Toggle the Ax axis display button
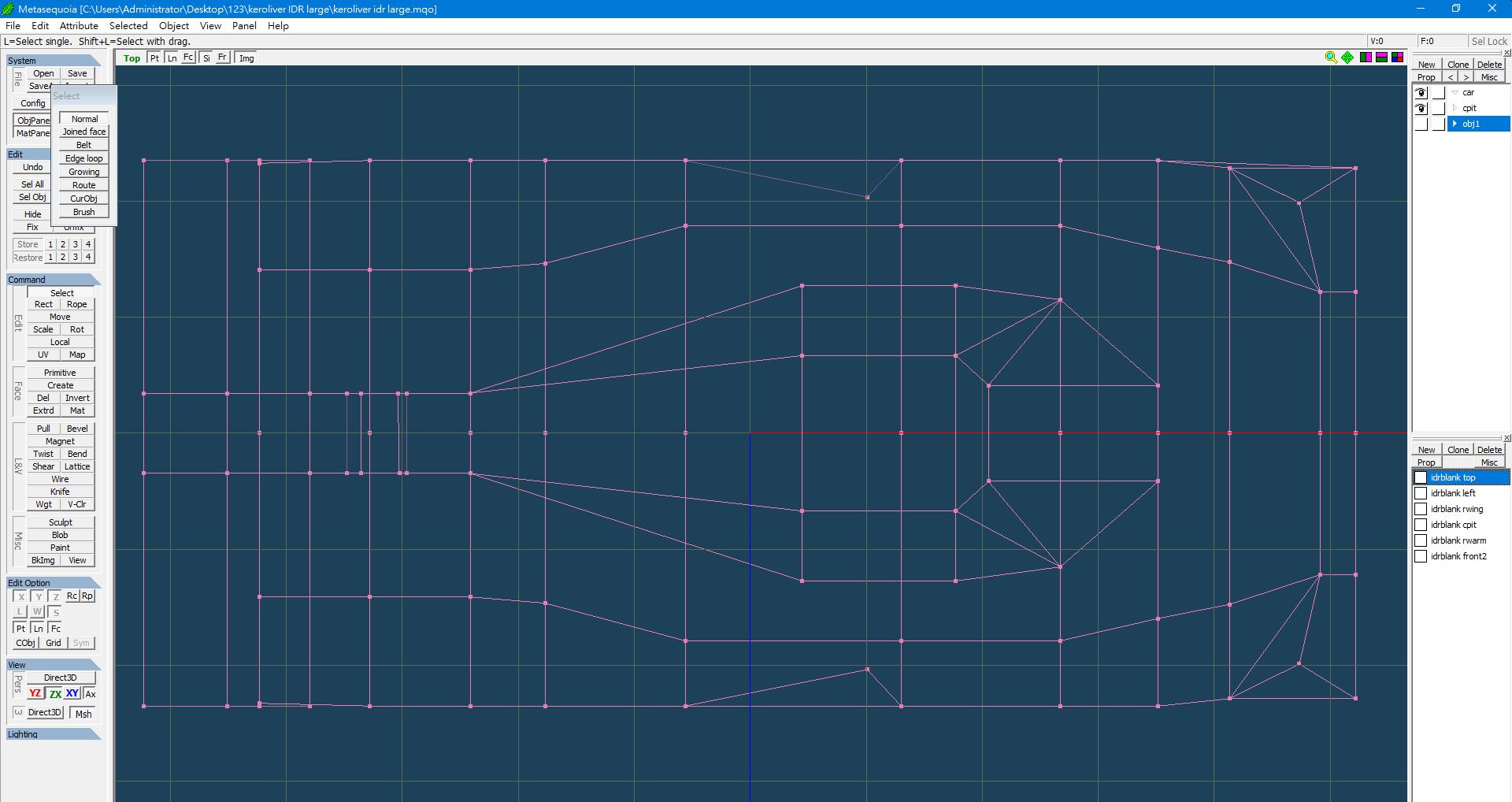Screen dimensions: 1512x802 pos(91,694)
